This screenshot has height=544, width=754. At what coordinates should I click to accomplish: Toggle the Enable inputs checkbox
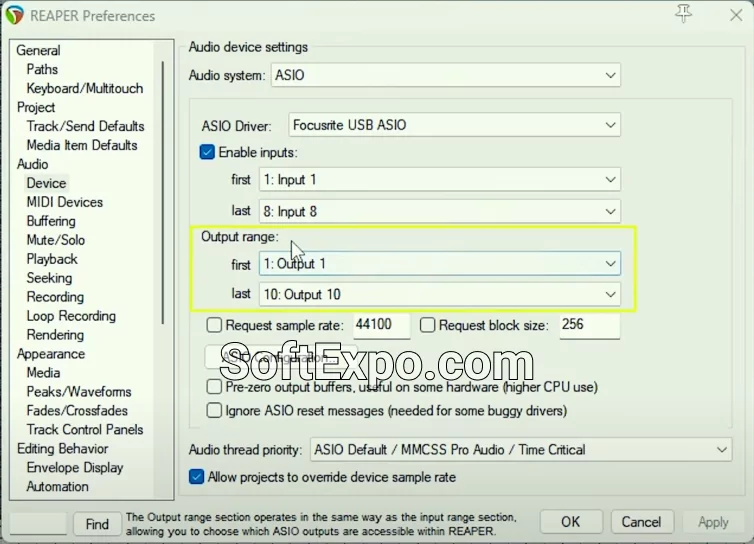208,152
